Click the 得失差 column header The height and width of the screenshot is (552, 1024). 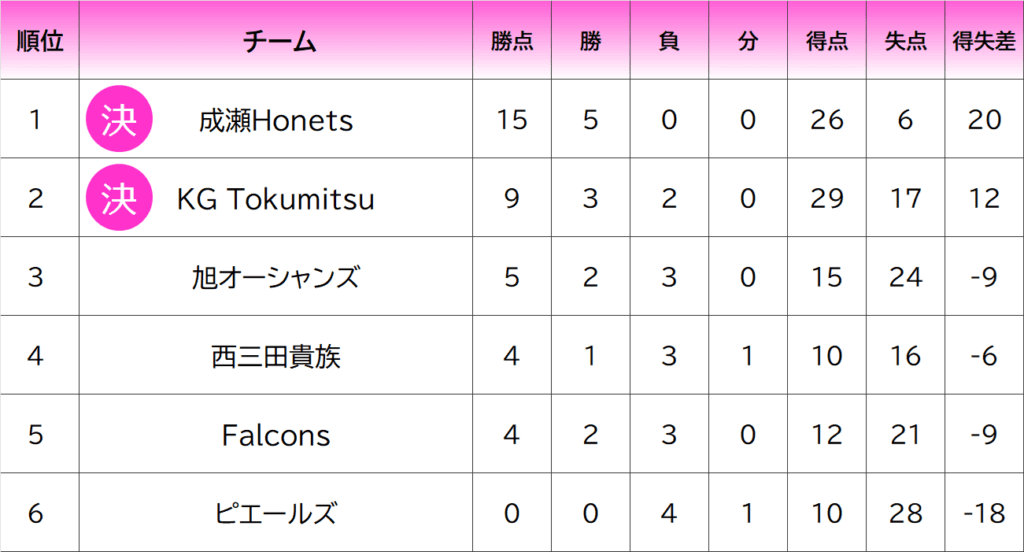(984, 41)
